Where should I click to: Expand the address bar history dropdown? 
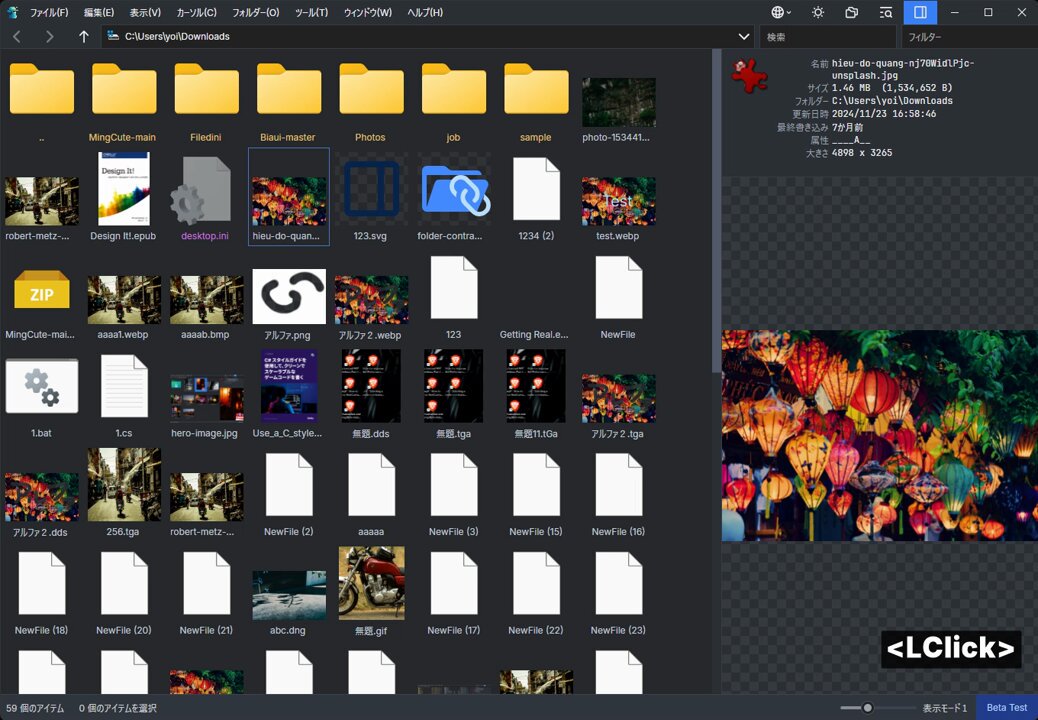click(x=744, y=36)
